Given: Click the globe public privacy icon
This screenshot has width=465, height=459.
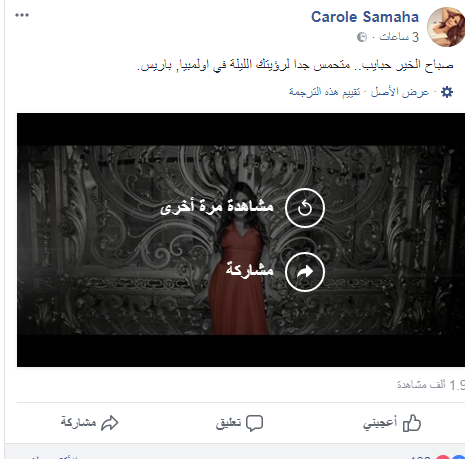Looking at the screenshot, I should [362, 37].
